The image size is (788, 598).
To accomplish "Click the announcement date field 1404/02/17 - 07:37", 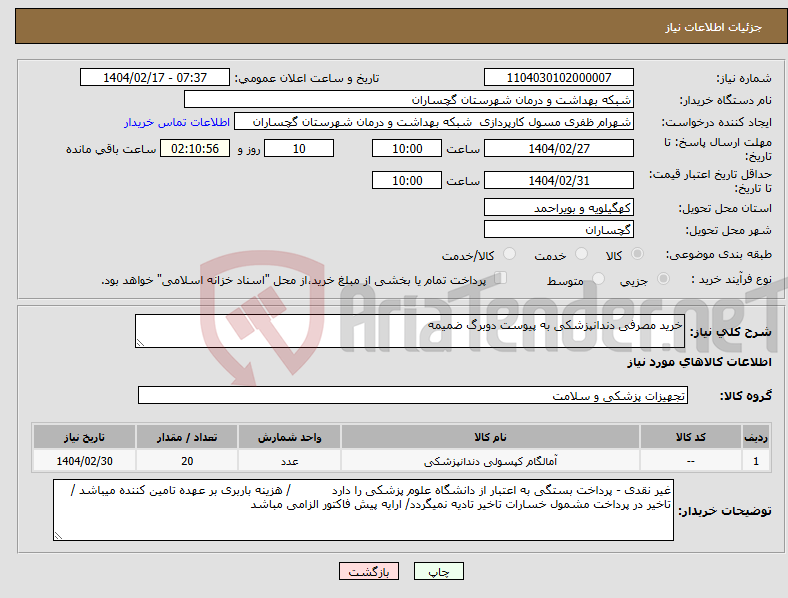I will 155,77.
